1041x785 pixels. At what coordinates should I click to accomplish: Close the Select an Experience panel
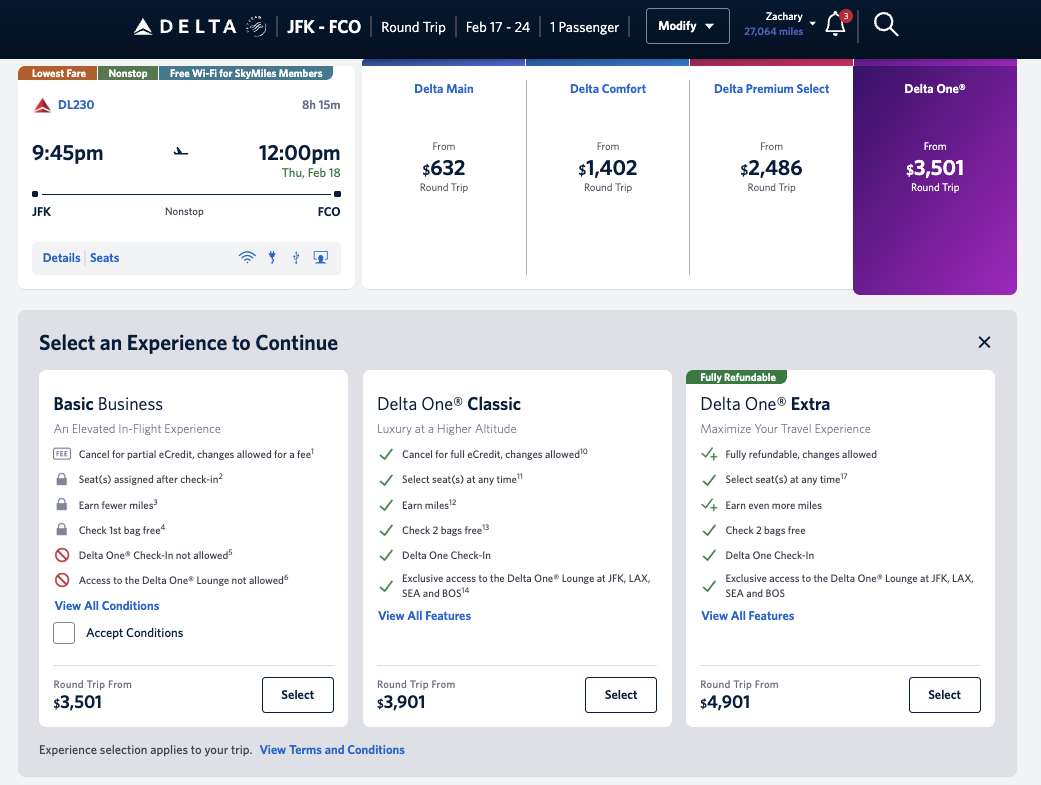984,342
